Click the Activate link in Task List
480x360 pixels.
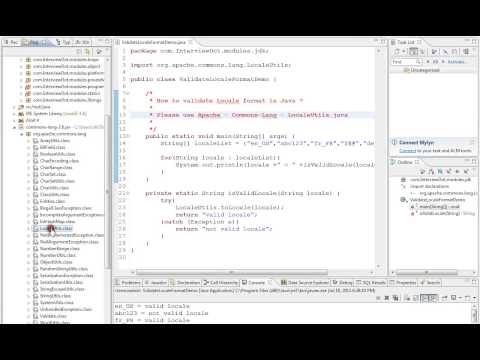tap(456, 62)
